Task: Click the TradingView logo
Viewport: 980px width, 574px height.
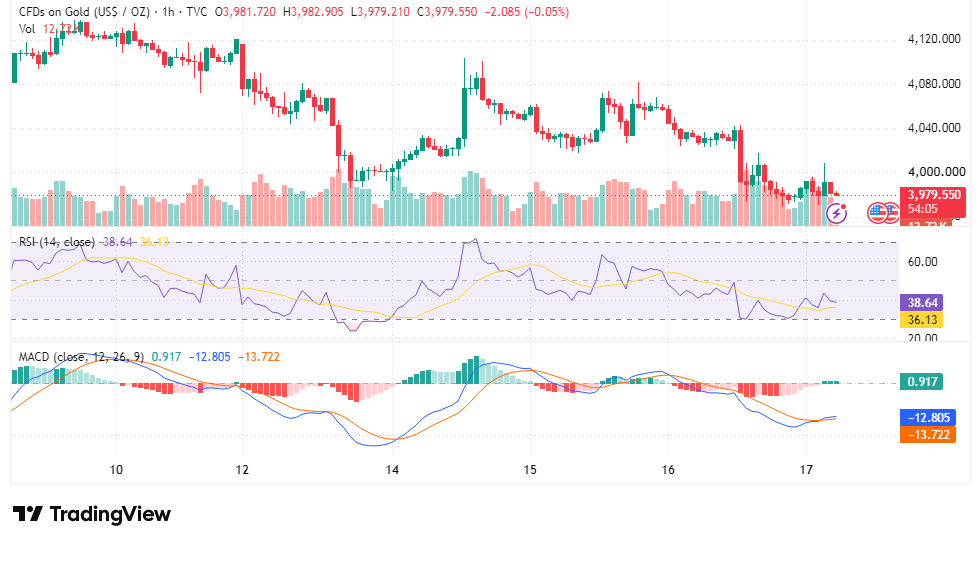Action: tap(91, 514)
